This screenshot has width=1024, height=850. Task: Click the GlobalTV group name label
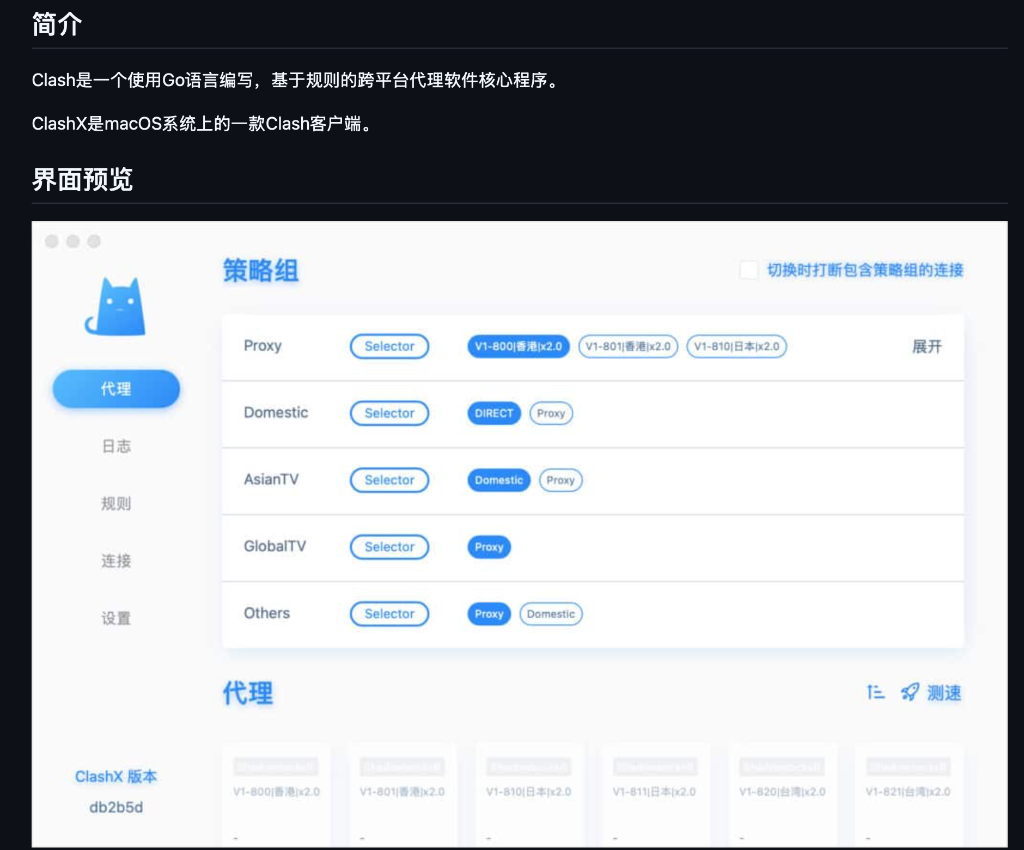275,546
